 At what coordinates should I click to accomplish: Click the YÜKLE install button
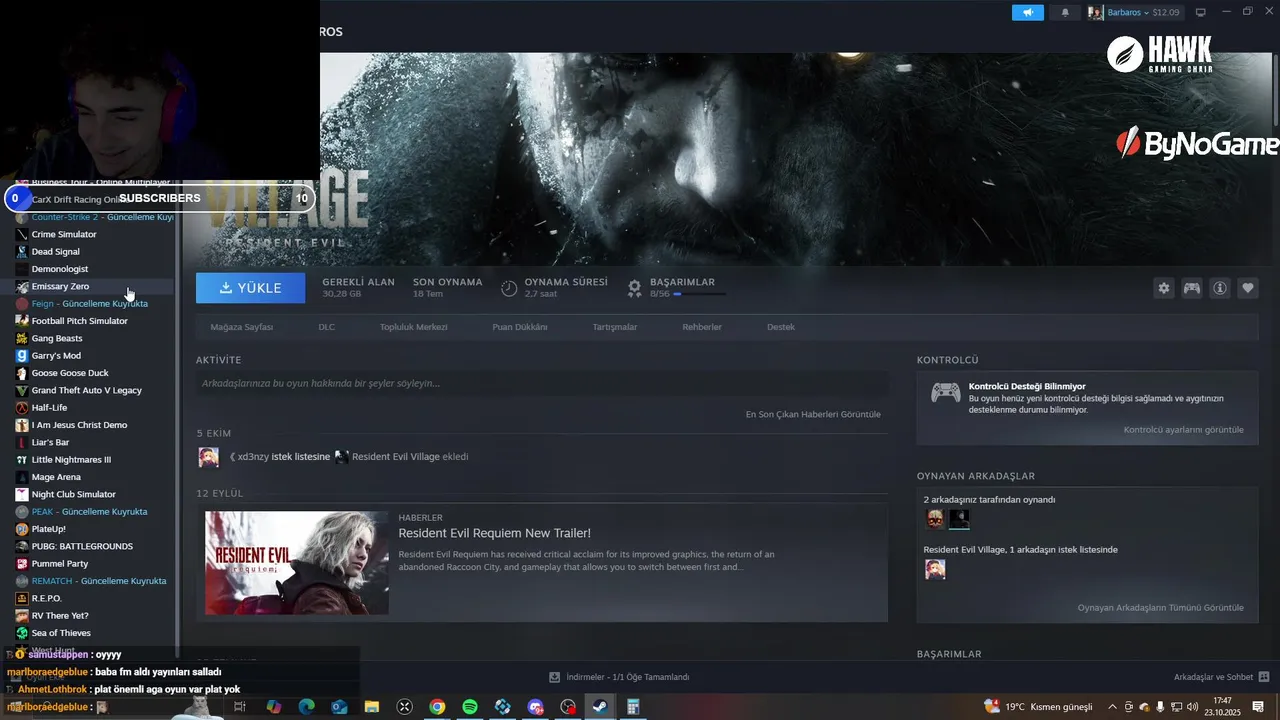click(251, 288)
